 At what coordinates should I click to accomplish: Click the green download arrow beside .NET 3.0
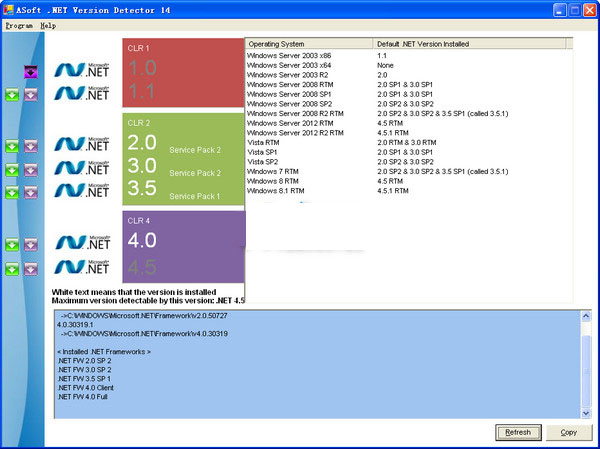(12, 170)
